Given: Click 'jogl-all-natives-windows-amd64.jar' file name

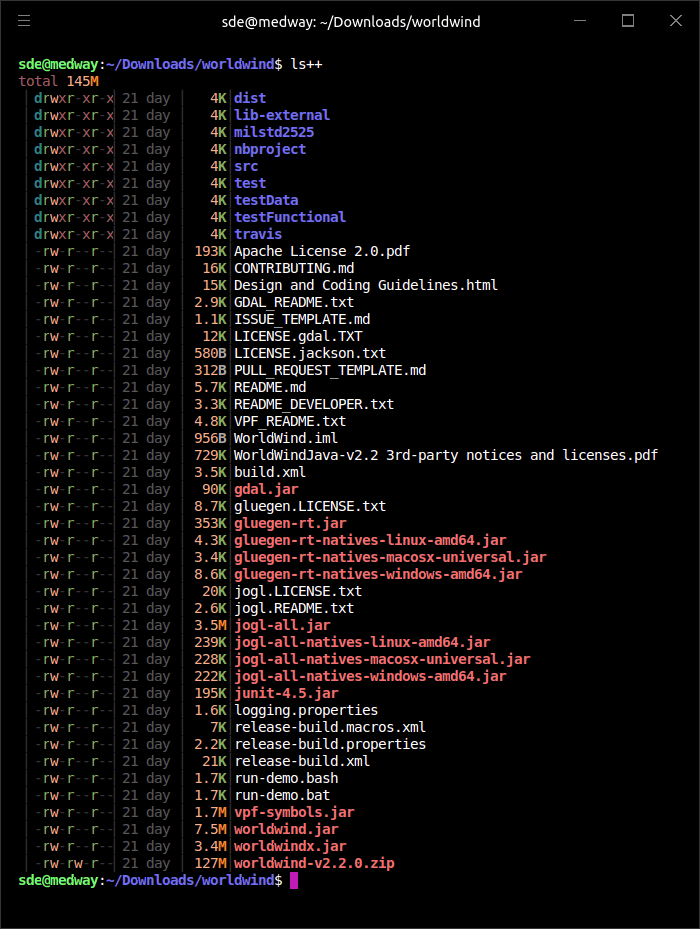Looking at the screenshot, I should 370,677.
